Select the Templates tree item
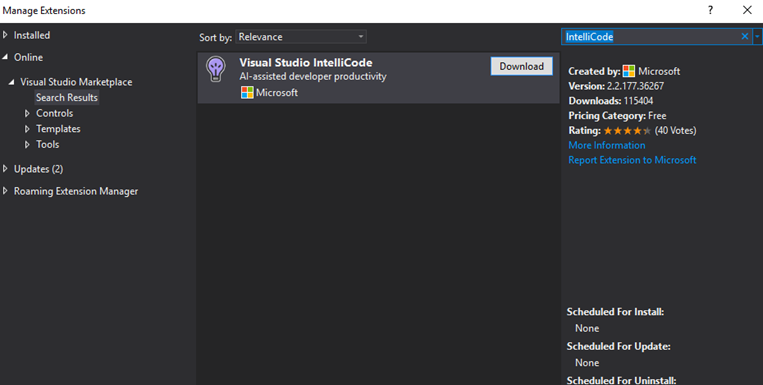The height and width of the screenshot is (385, 763). tap(58, 128)
